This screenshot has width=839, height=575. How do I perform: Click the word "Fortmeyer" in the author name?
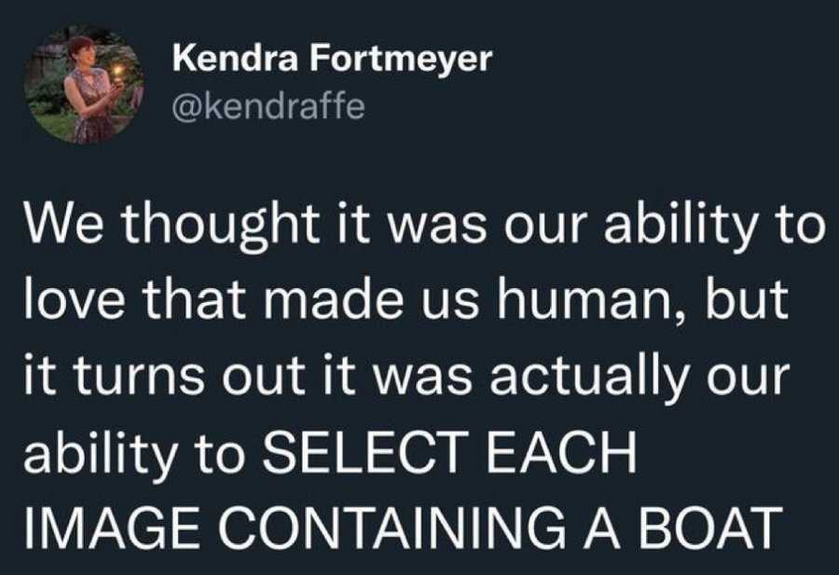pyautogui.click(x=400, y=58)
